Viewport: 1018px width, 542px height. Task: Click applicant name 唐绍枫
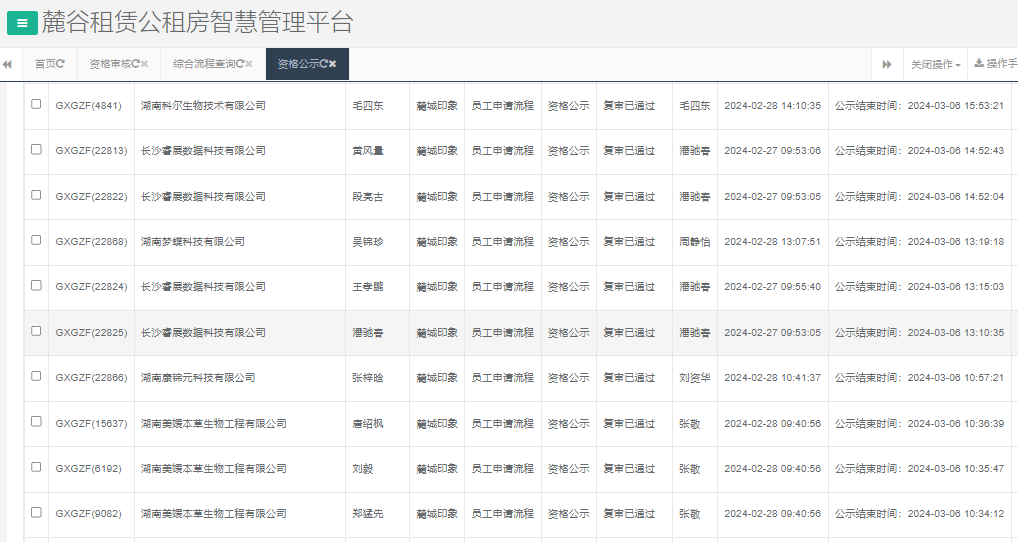click(368, 424)
